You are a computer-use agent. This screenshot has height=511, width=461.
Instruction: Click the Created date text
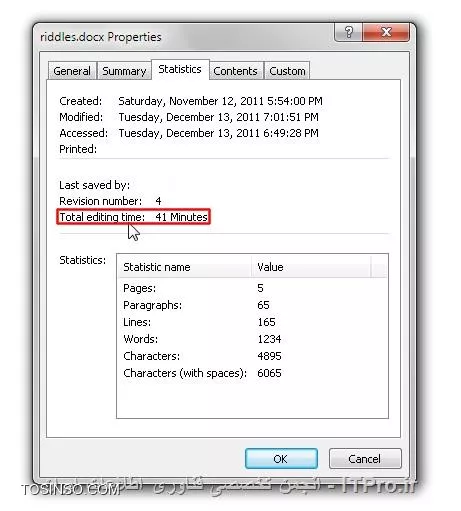coord(220,101)
